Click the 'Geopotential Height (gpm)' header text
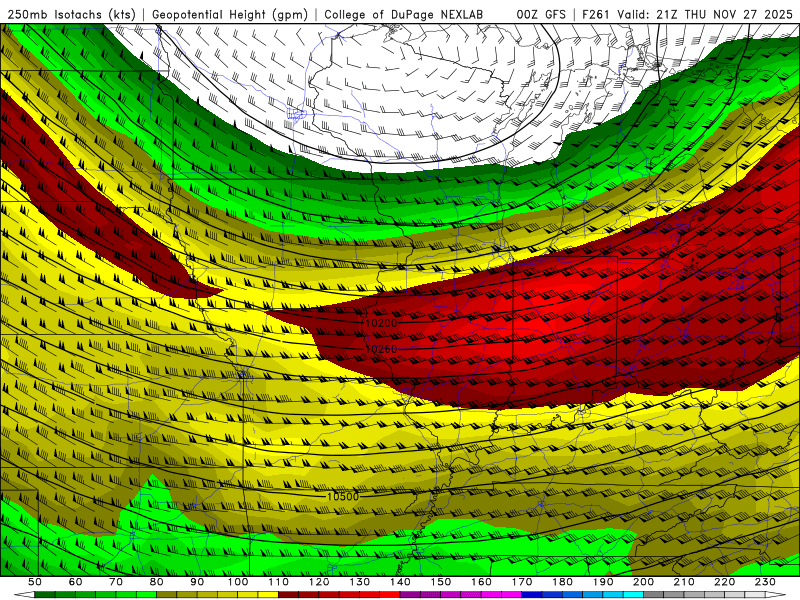 tap(230, 15)
